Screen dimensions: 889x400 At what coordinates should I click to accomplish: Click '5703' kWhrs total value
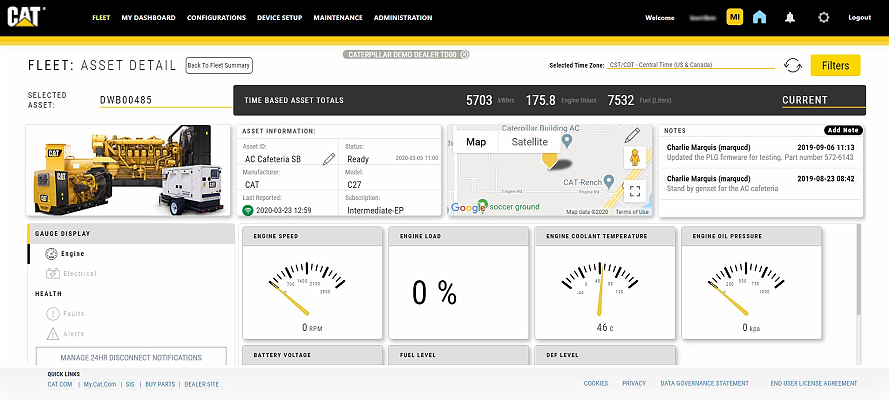tap(479, 100)
